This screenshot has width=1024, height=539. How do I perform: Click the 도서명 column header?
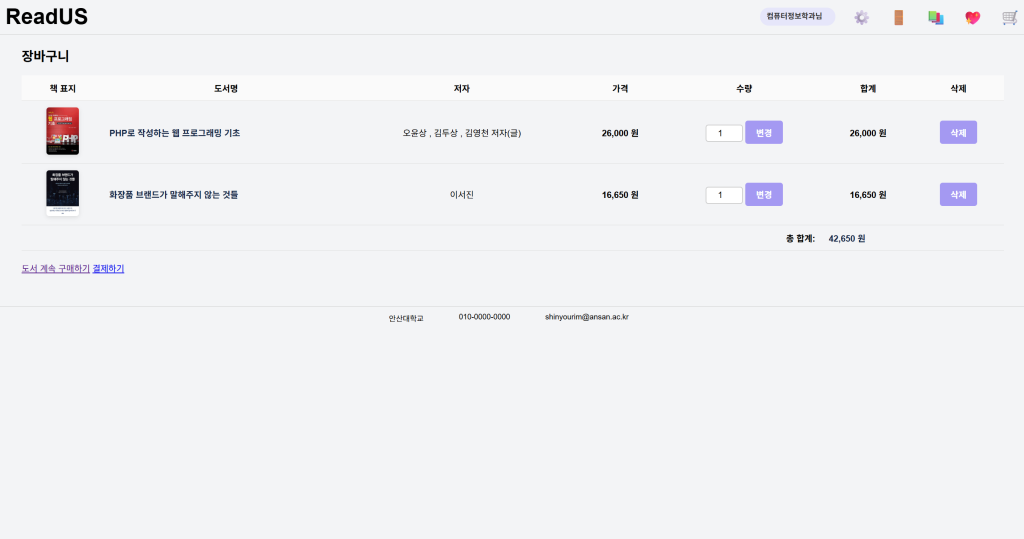pos(226,88)
